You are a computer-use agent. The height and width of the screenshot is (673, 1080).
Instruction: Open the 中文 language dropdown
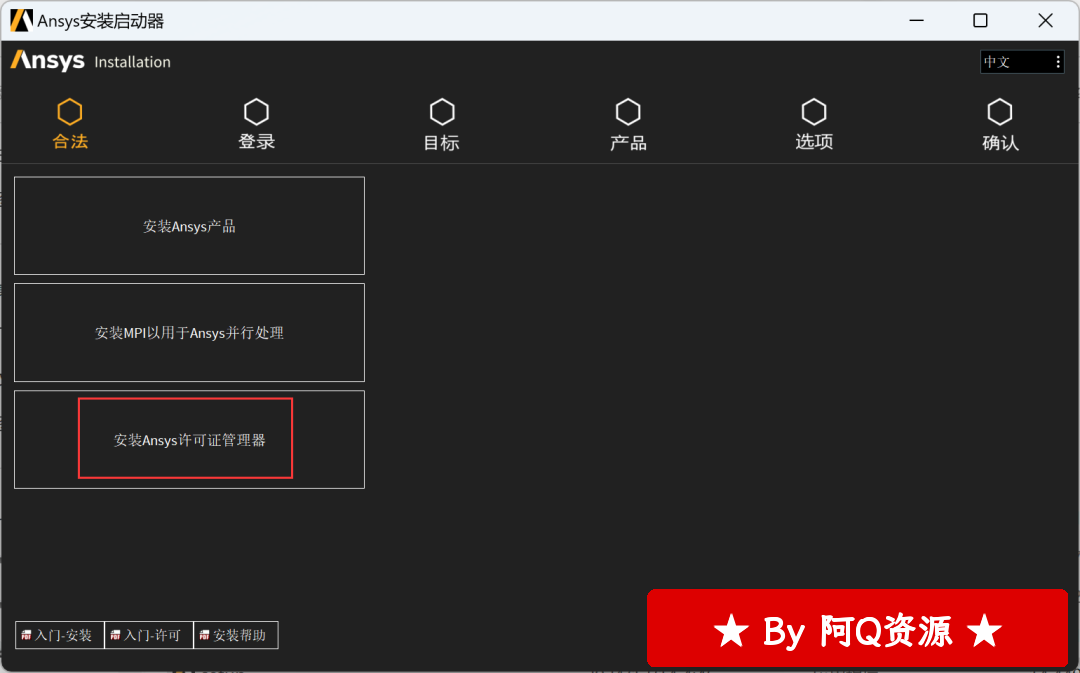[x=1022, y=62]
